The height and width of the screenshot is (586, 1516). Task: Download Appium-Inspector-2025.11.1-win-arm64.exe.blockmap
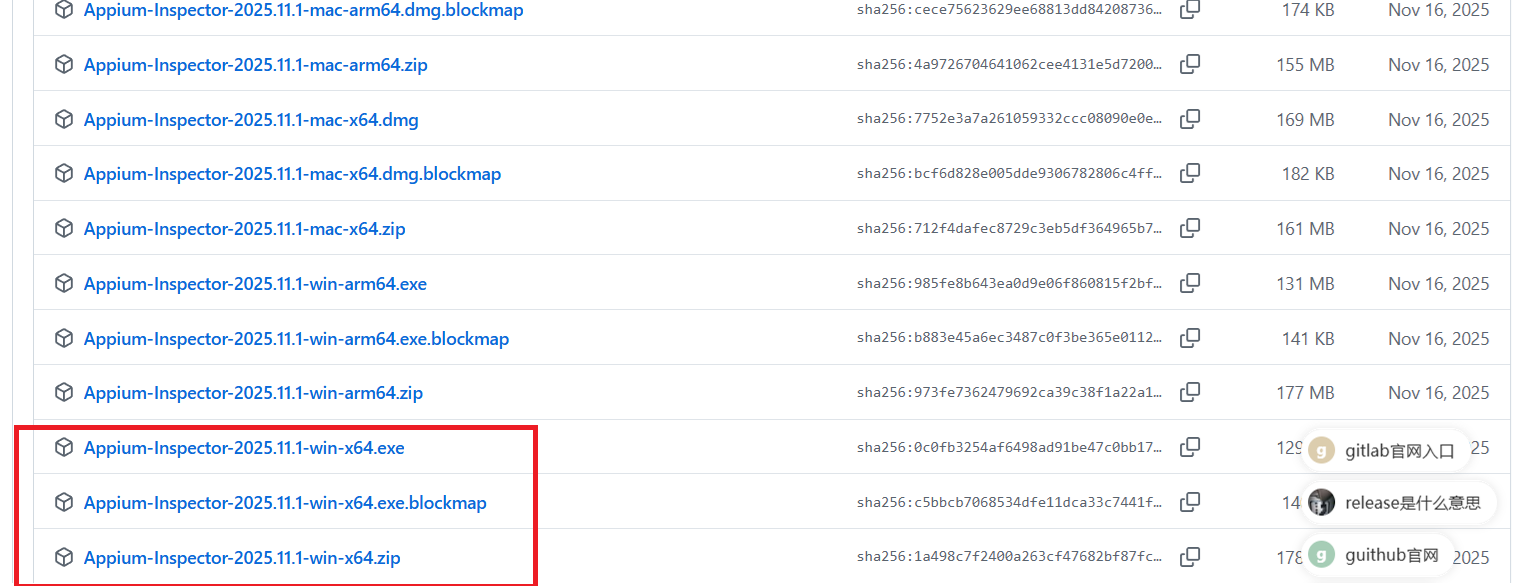pos(296,338)
